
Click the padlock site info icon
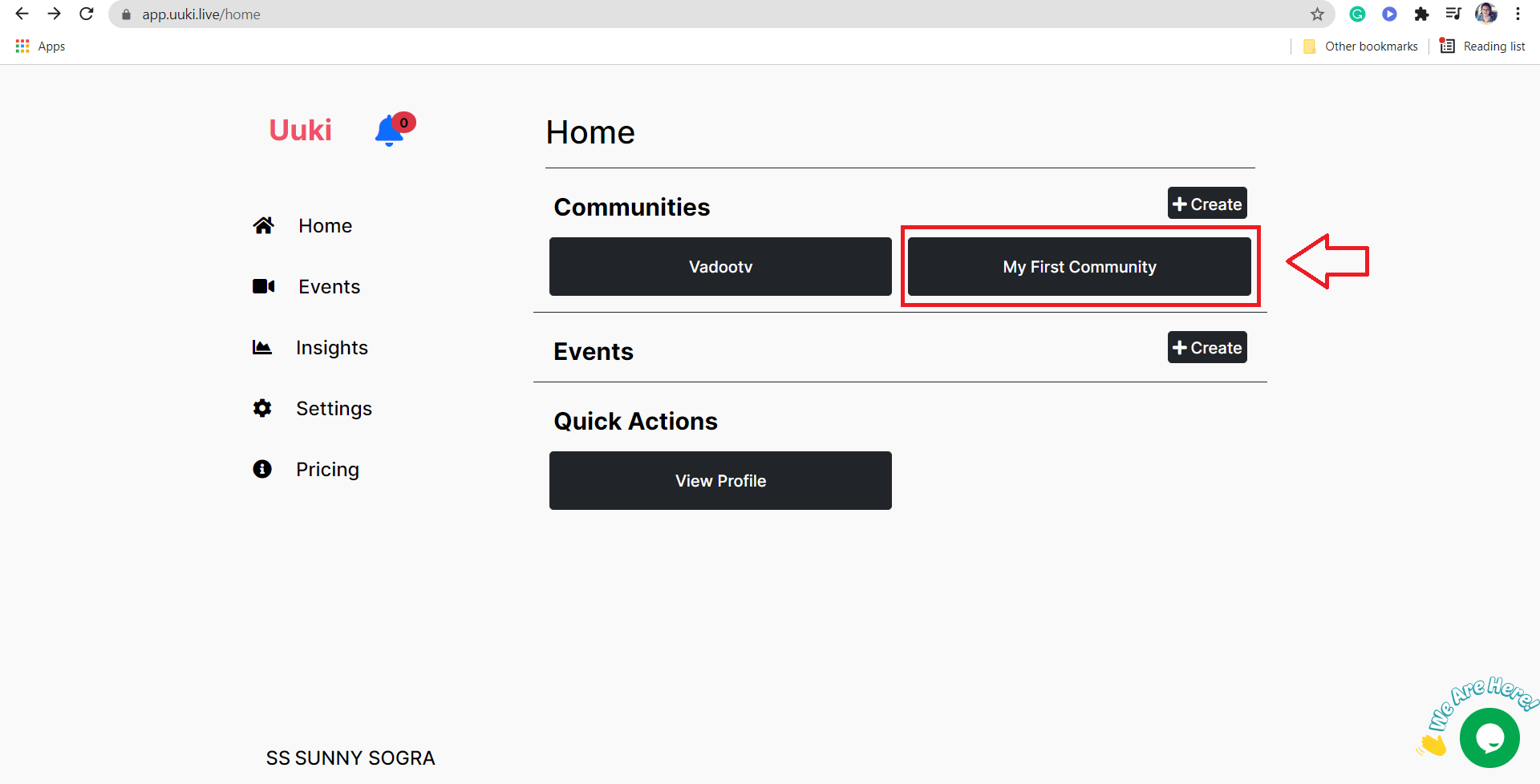point(126,14)
